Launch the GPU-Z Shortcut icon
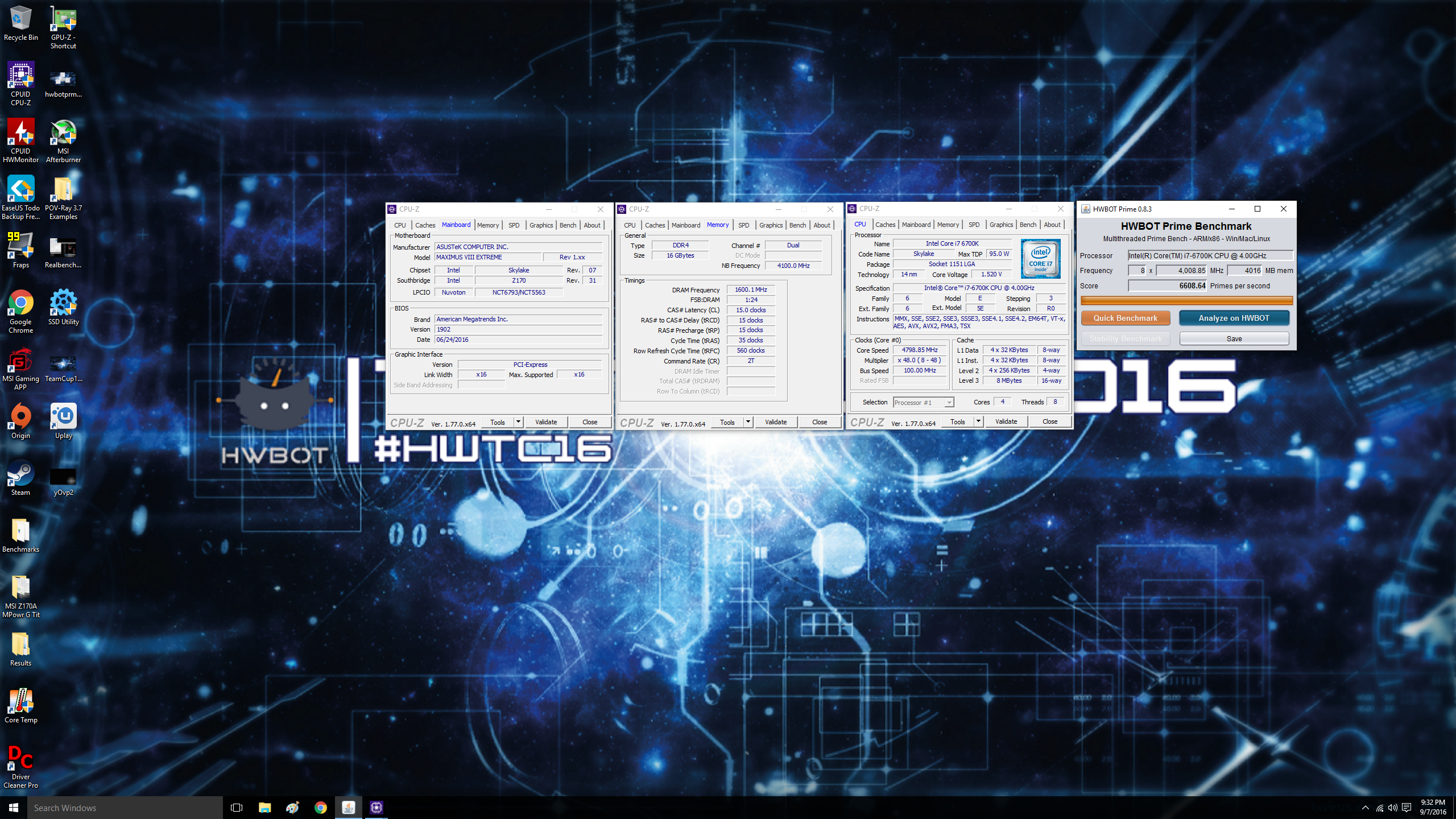 63,27
